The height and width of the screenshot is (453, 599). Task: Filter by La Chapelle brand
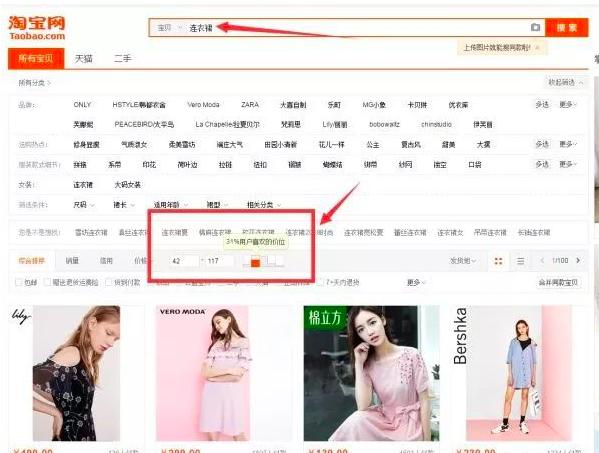tap(227, 125)
